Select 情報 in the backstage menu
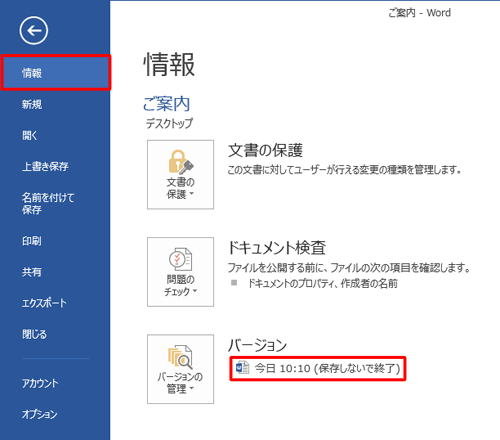Screen dimensions: 500x440 [55, 73]
